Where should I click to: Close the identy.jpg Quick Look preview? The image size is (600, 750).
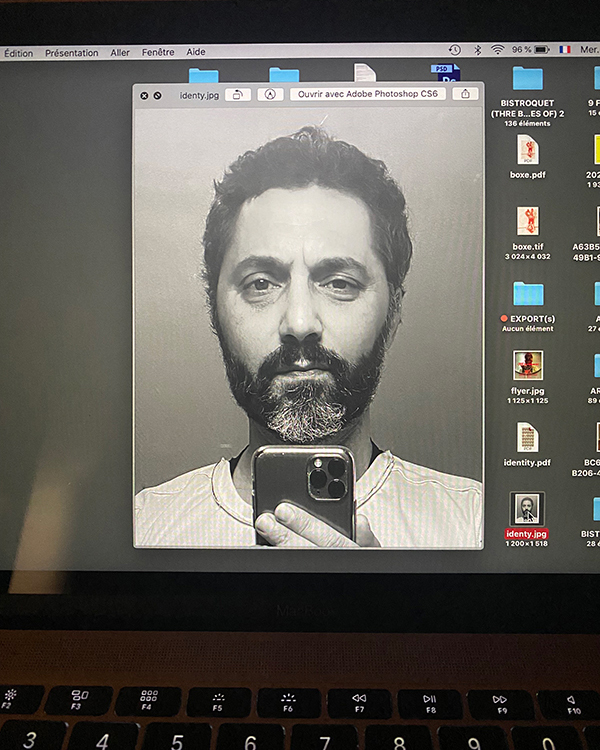pyautogui.click(x=144, y=95)
